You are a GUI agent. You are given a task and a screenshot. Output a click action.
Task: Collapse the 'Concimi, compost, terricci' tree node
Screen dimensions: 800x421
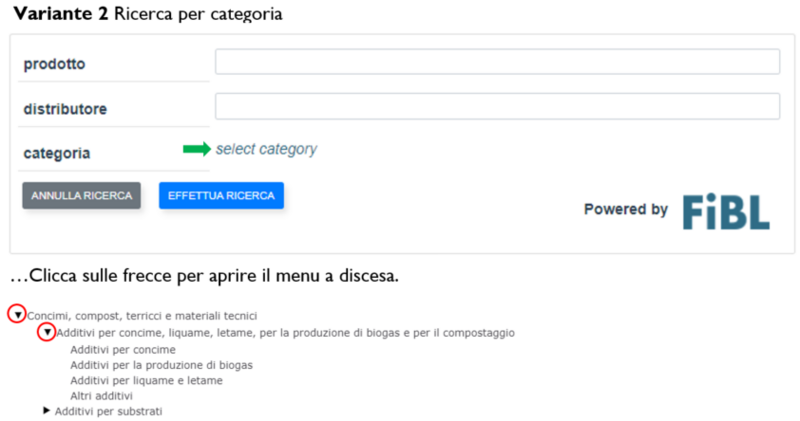17,315
